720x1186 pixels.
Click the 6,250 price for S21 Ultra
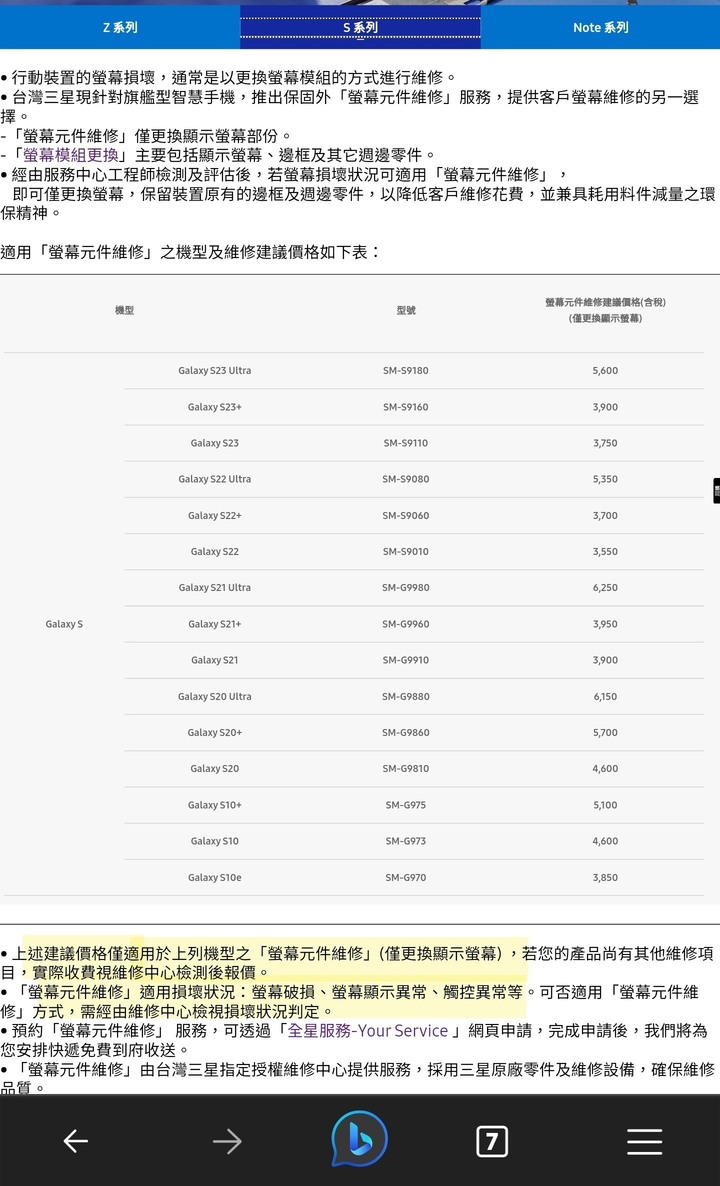coord(605,588)
